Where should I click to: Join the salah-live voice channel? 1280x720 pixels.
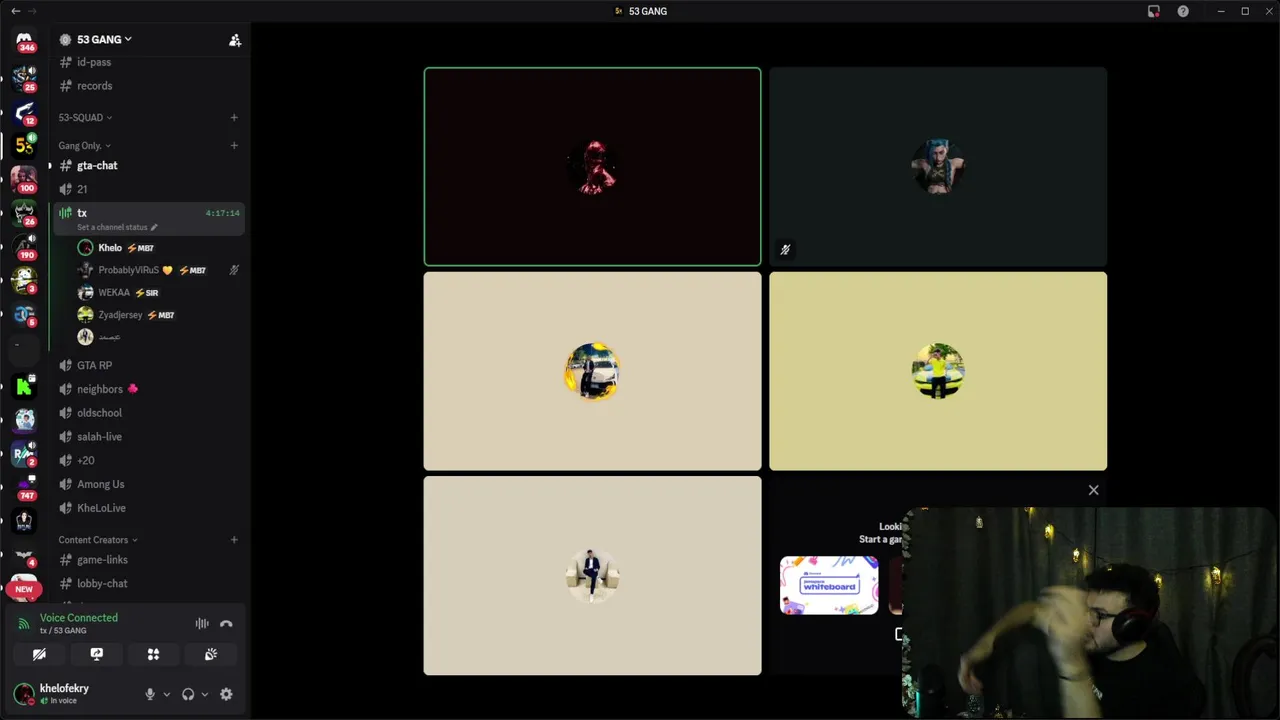point(148,437)
